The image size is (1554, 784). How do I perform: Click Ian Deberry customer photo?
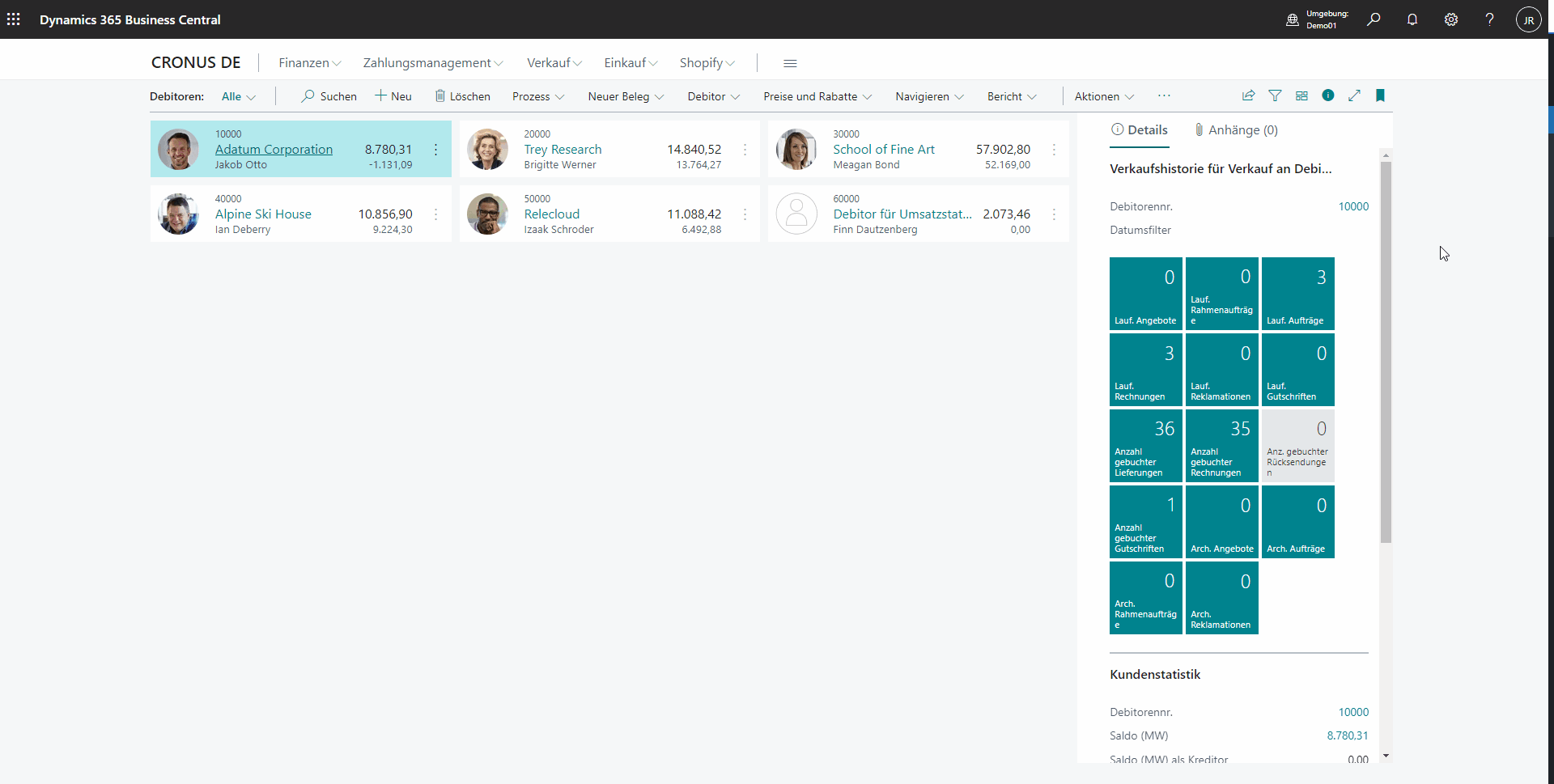[178, 214]
